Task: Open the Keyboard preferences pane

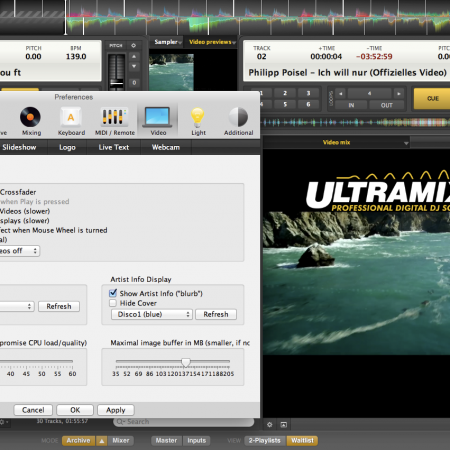Action: (x=71, y=121)
